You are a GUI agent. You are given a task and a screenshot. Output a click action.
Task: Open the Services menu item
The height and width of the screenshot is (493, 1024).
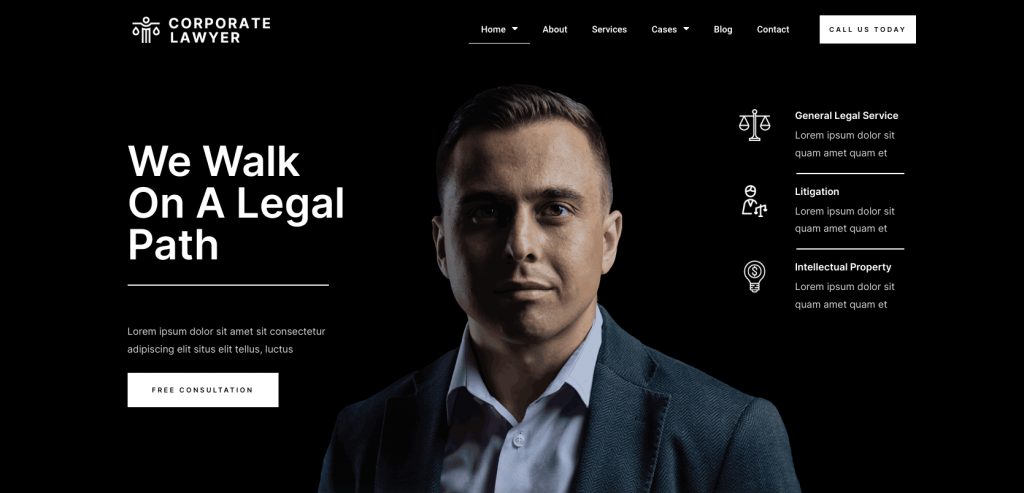point(609,29)
